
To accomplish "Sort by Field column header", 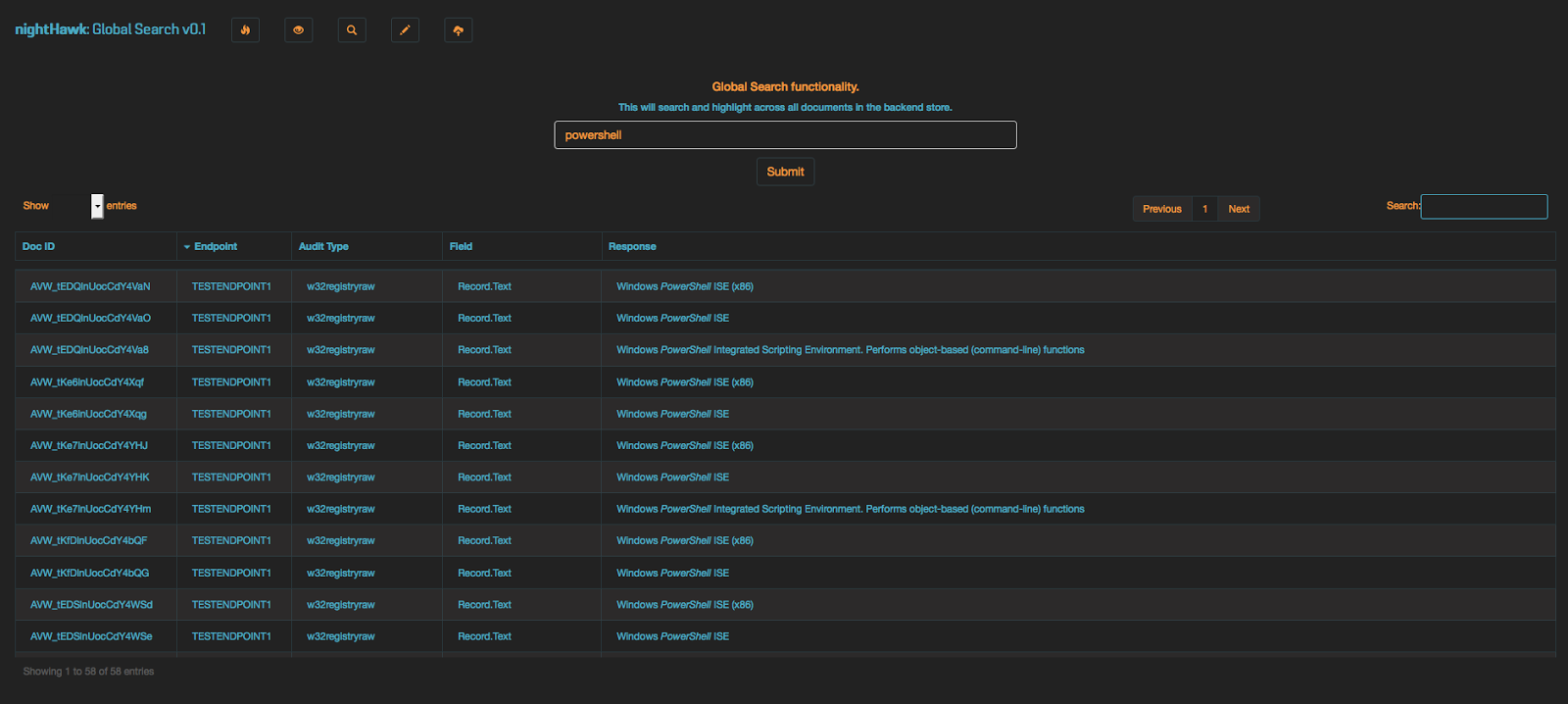I will (521, 246).
